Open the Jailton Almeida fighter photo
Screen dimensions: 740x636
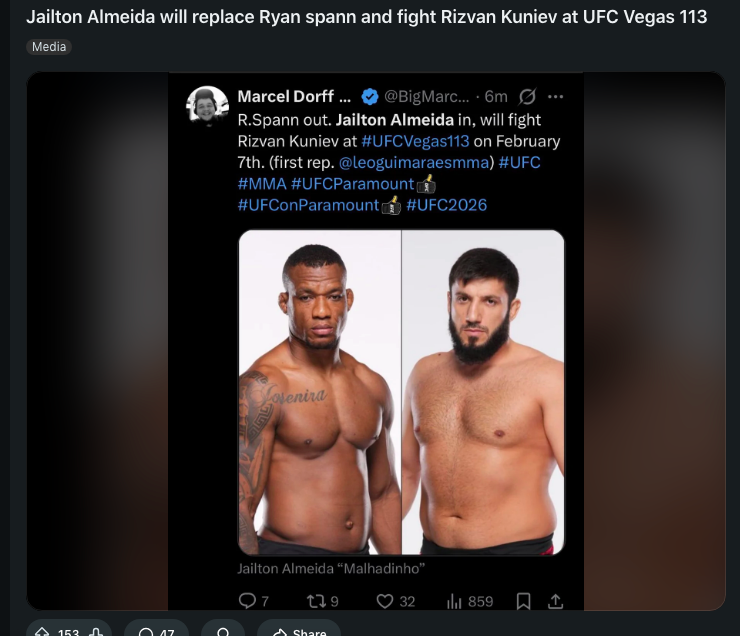320,392
